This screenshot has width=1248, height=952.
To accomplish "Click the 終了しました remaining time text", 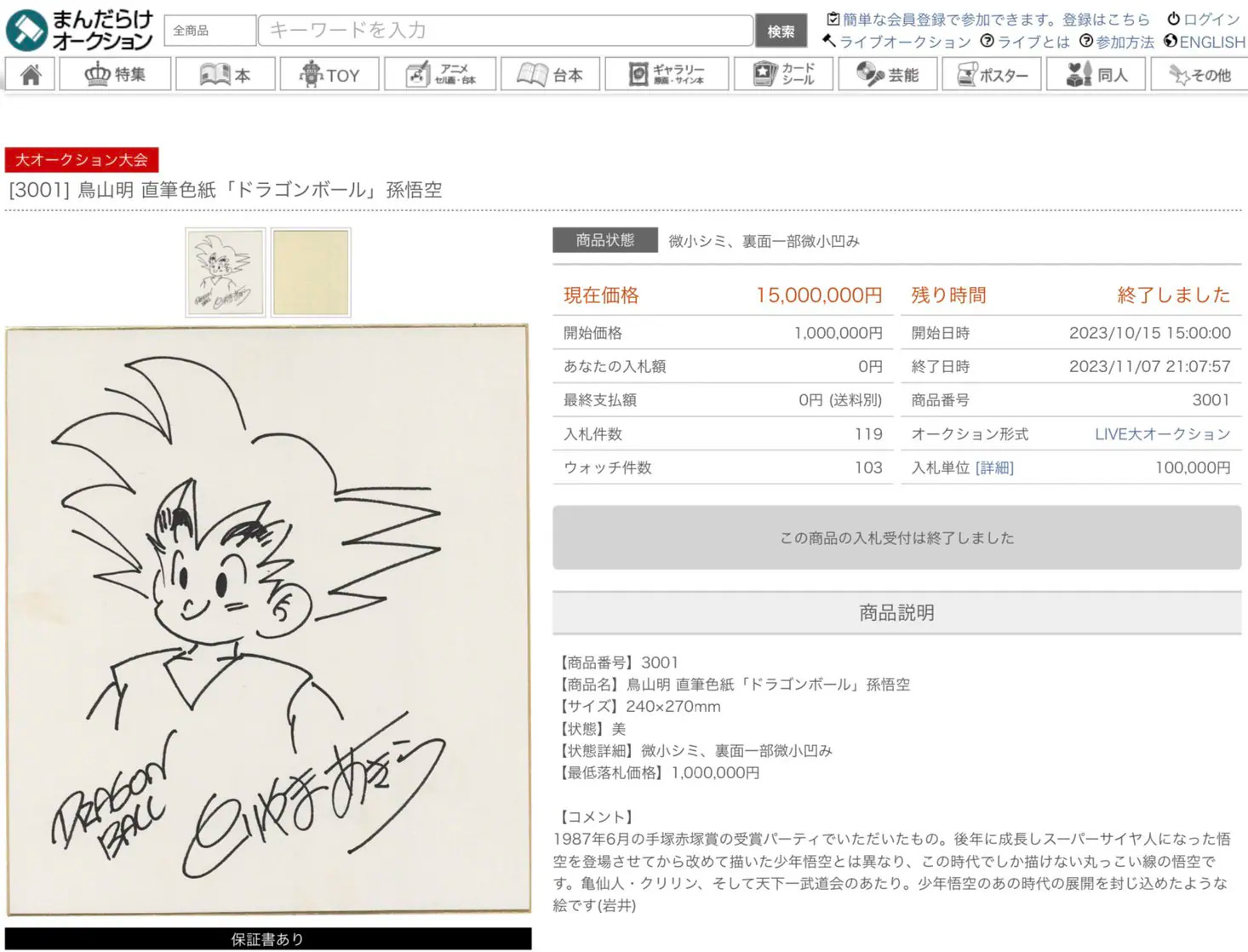I will (1173, 295).
